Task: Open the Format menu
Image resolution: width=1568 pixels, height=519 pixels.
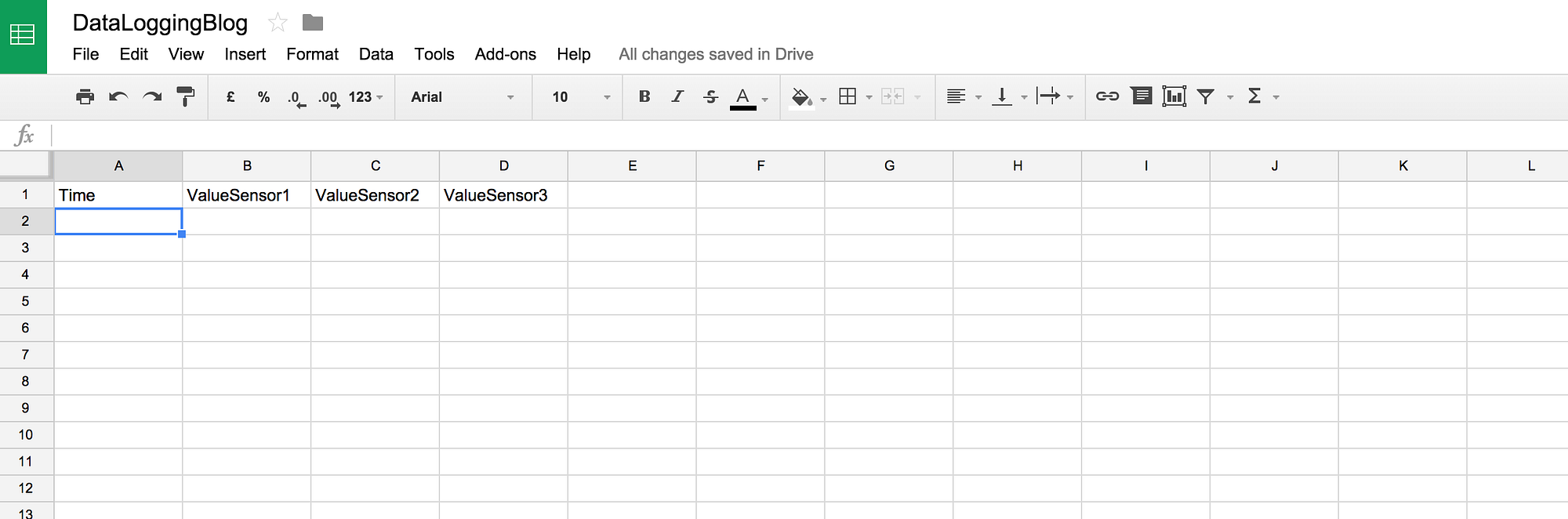Action: [x=312, y=54]
